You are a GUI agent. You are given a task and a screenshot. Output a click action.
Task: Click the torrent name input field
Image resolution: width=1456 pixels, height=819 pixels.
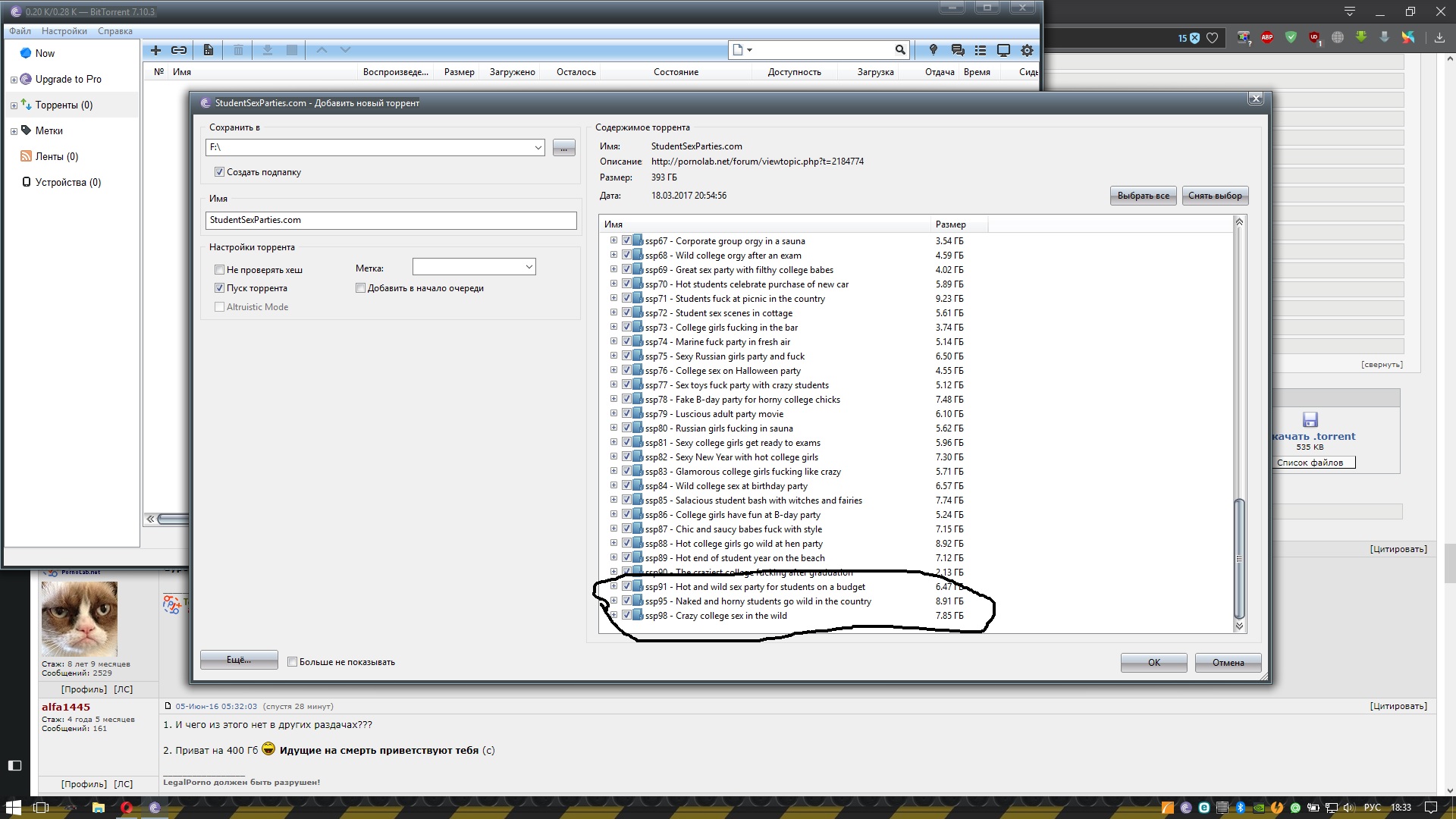pyautogui.click(x=391, y=220)
